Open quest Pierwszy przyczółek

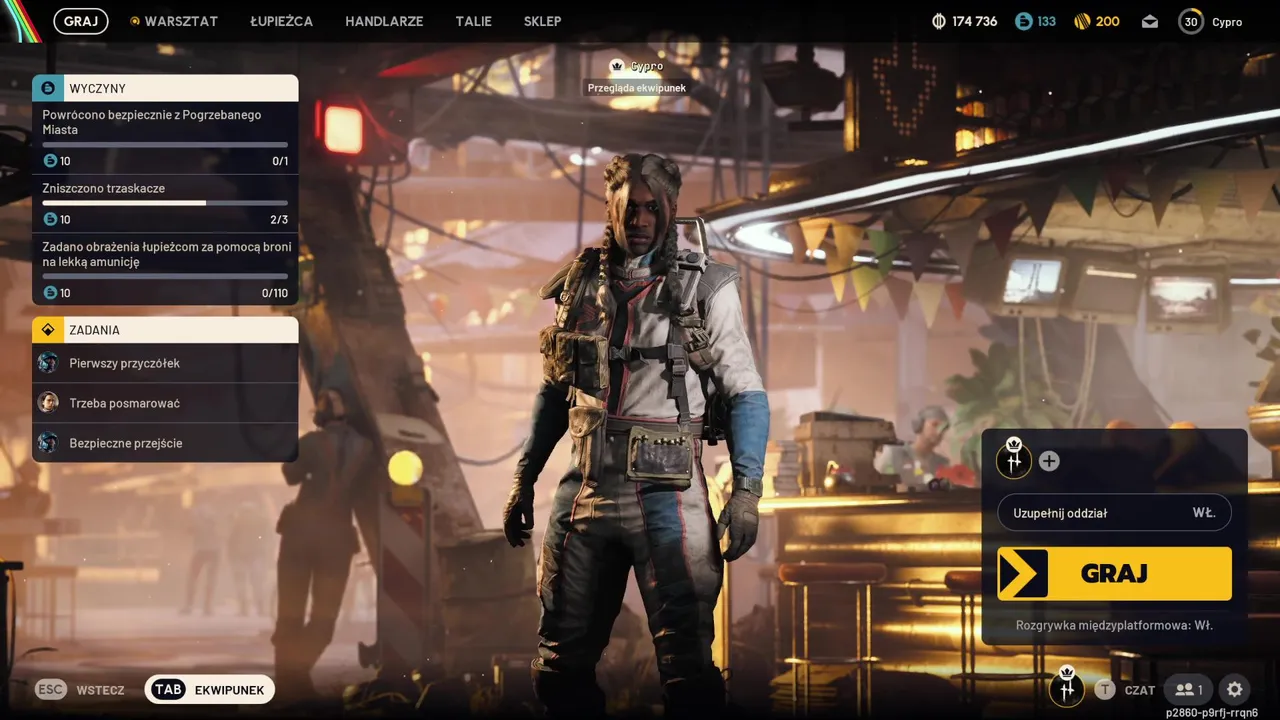[165, 363]
